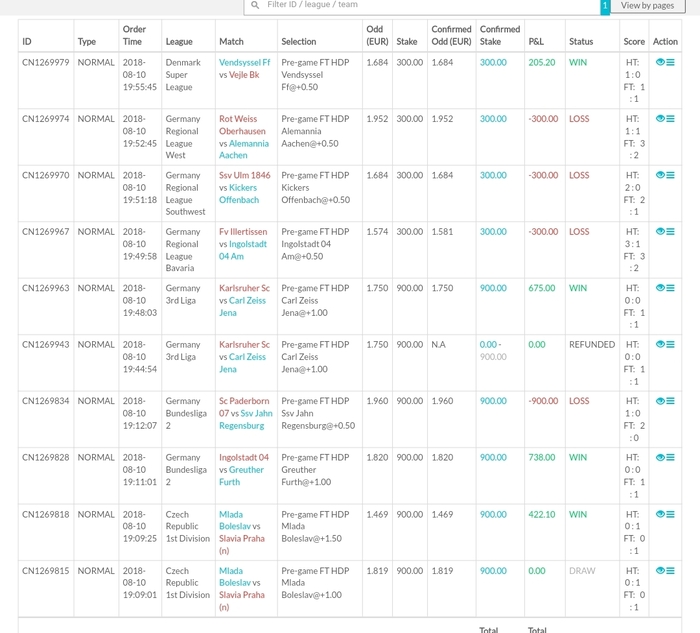Sort by the Order Time column header
The height and width of the screenshot is (633, 700).
(x=134, y=35)
